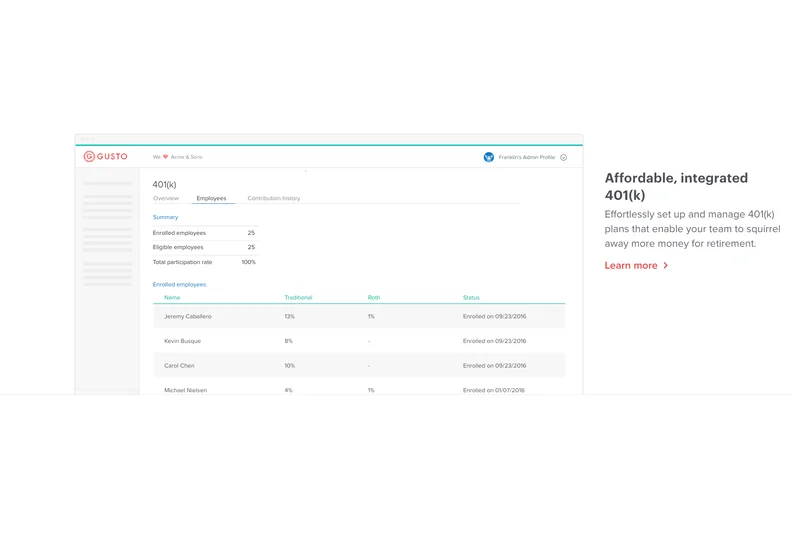
Task: Click the arrow icon next to Learn more
Action: click(x=666, y=266)
